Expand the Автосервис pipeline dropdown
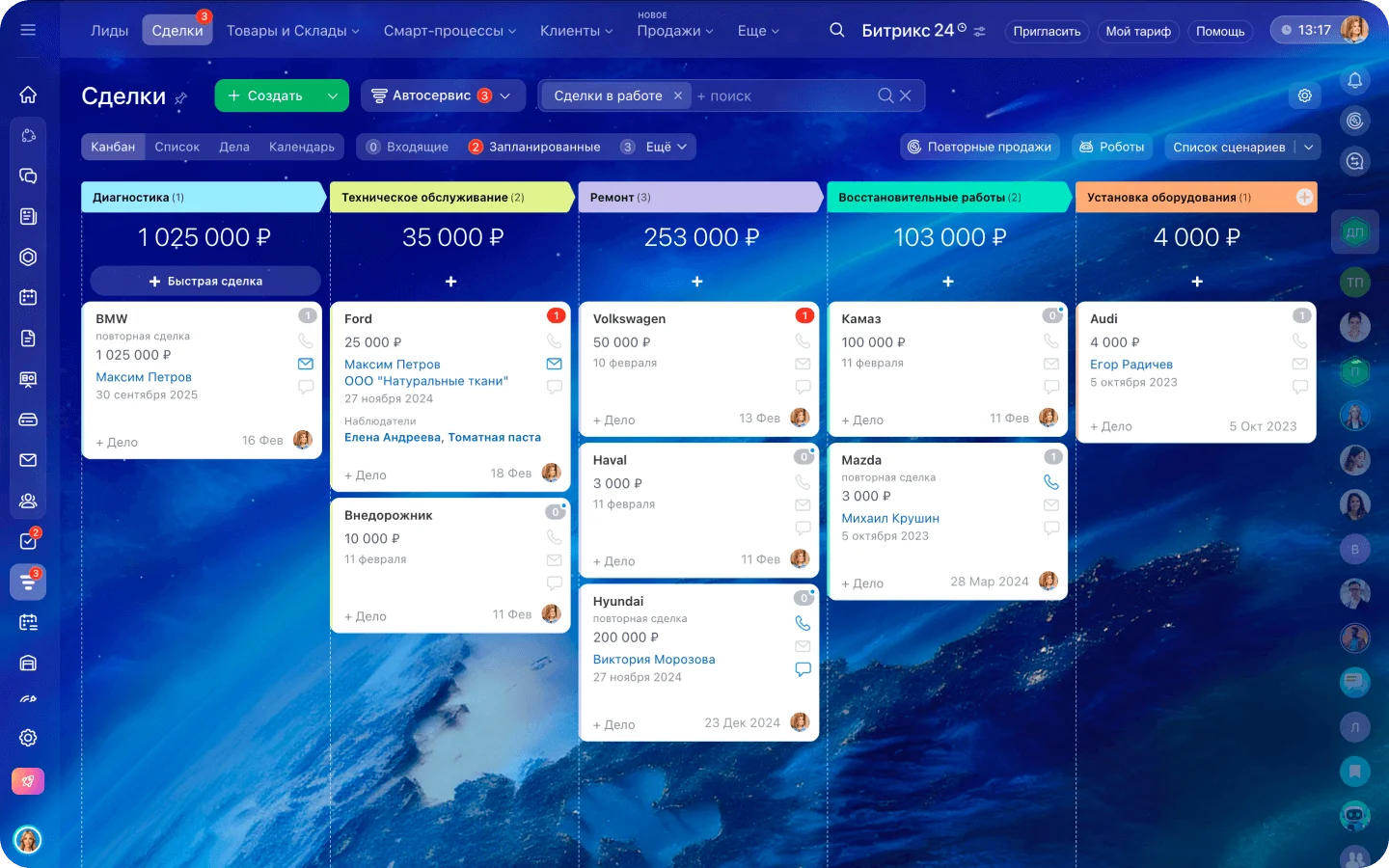 coord(504,95)
